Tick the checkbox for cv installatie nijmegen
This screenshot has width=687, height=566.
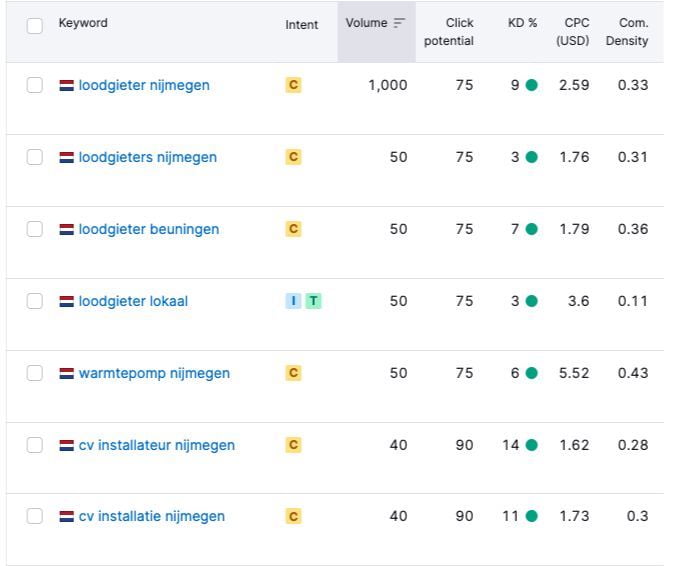tap(35, 517)
